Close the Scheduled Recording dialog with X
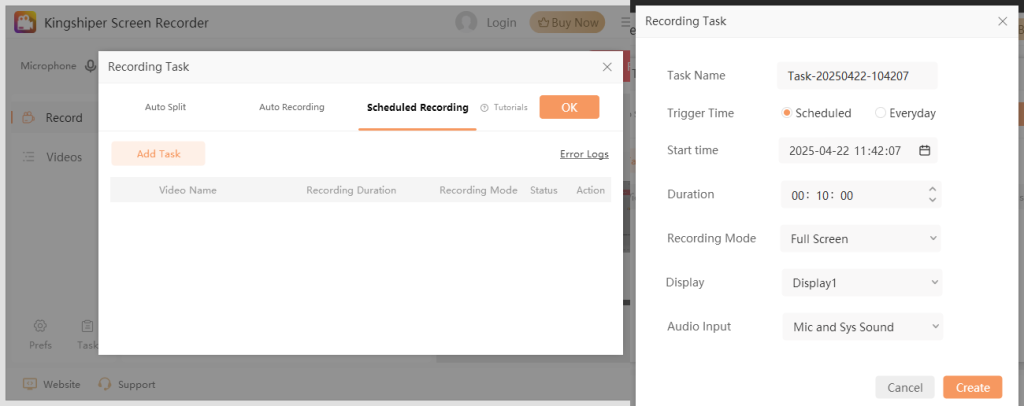This screenshot has width=1024, height=406. click(607, 67)
